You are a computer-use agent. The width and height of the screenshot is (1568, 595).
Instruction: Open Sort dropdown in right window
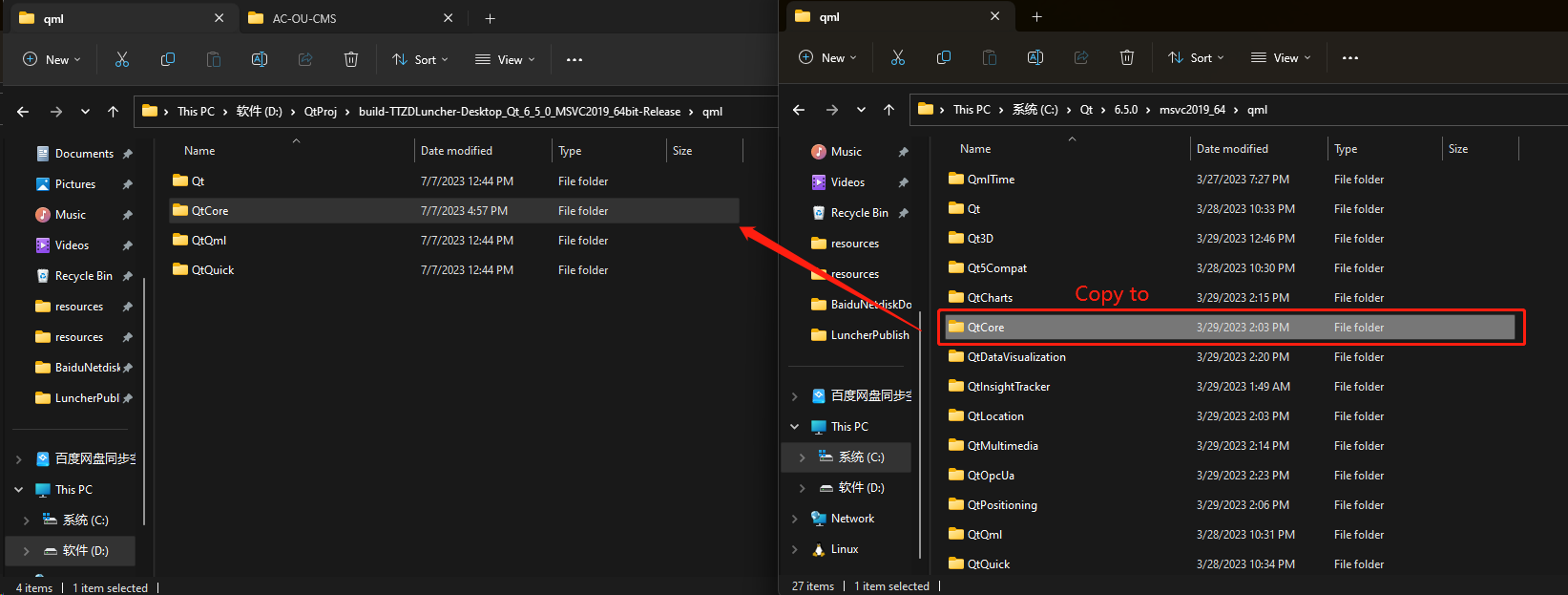point(1196,57)
